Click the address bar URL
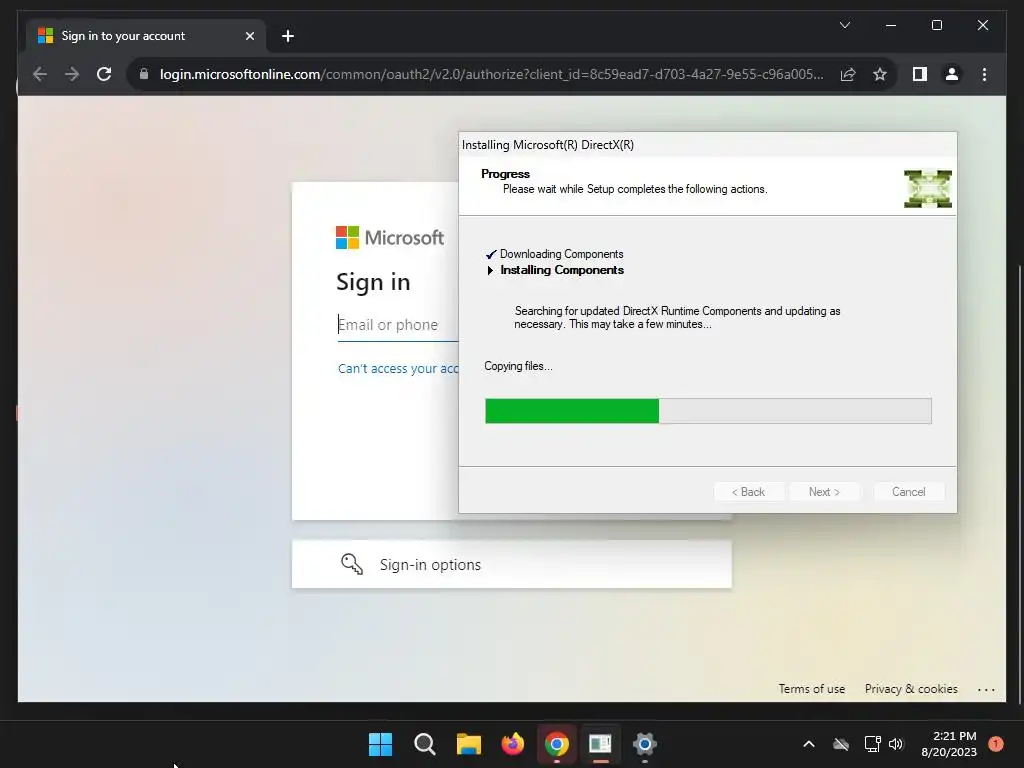This screenshot has height=768, width=1024. click(x=491, y=74)
